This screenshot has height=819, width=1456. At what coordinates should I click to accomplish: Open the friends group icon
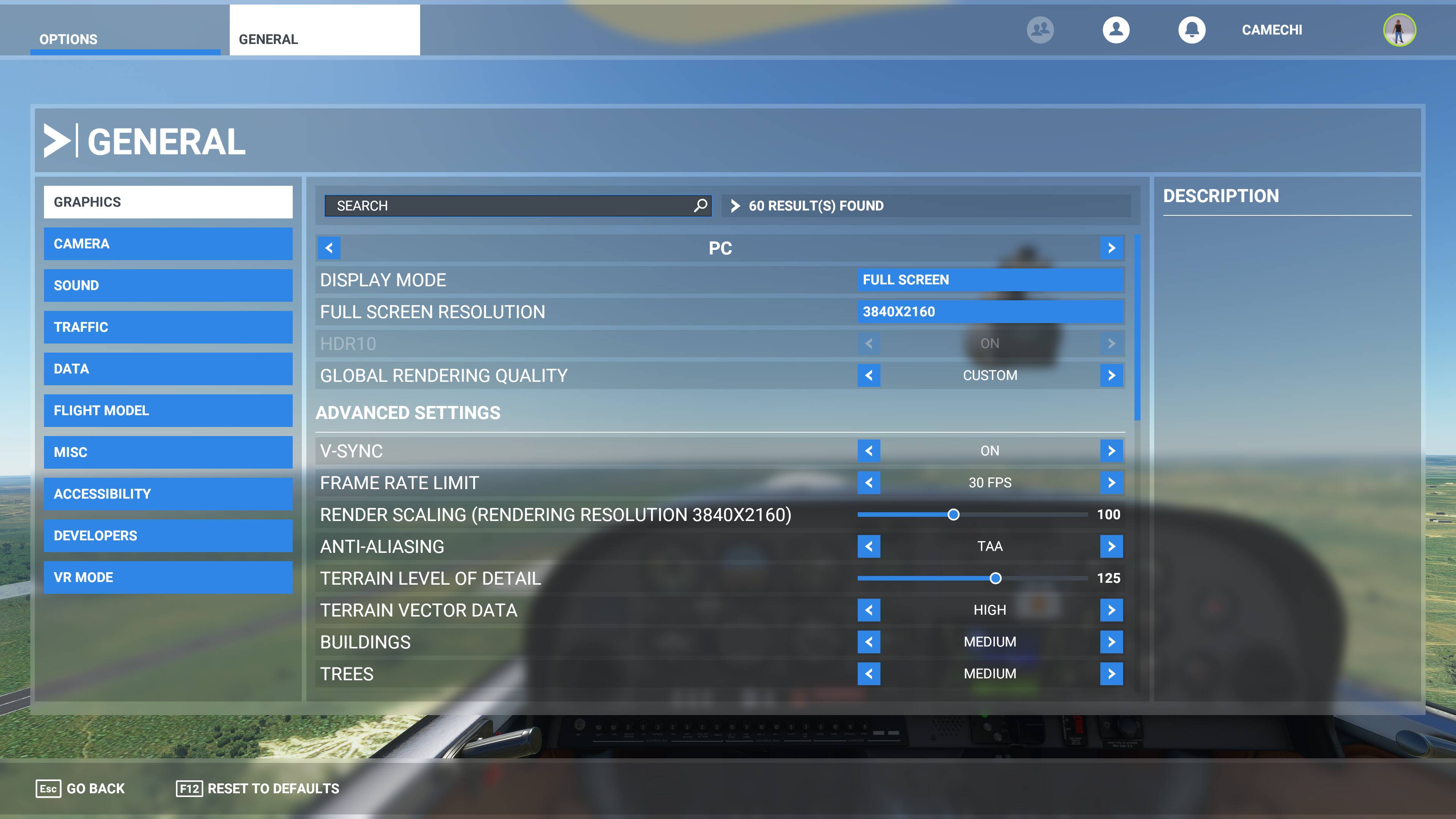tap(1040, 30)
